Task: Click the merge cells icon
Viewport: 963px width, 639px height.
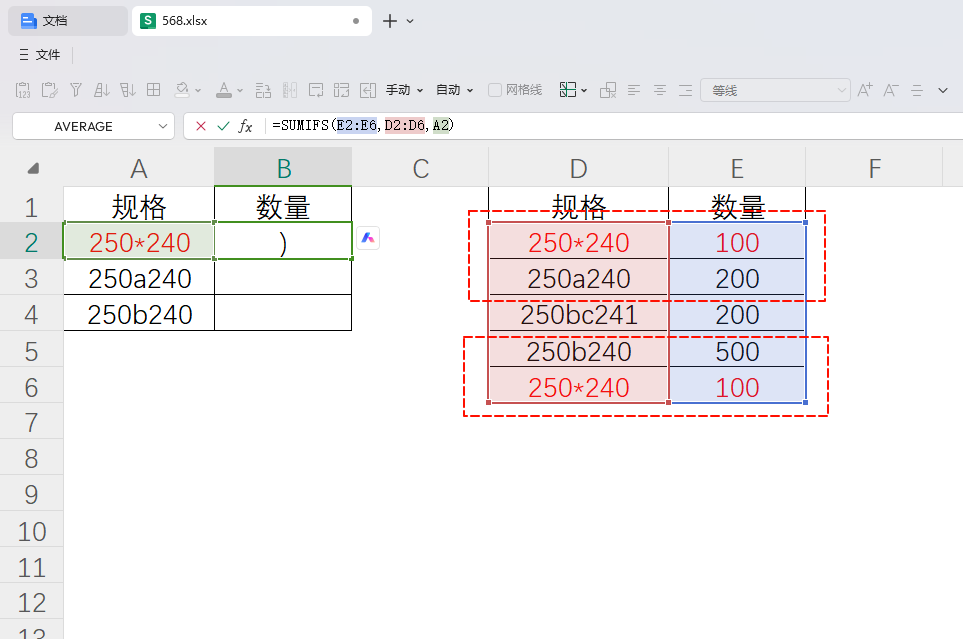Action: 341,90
